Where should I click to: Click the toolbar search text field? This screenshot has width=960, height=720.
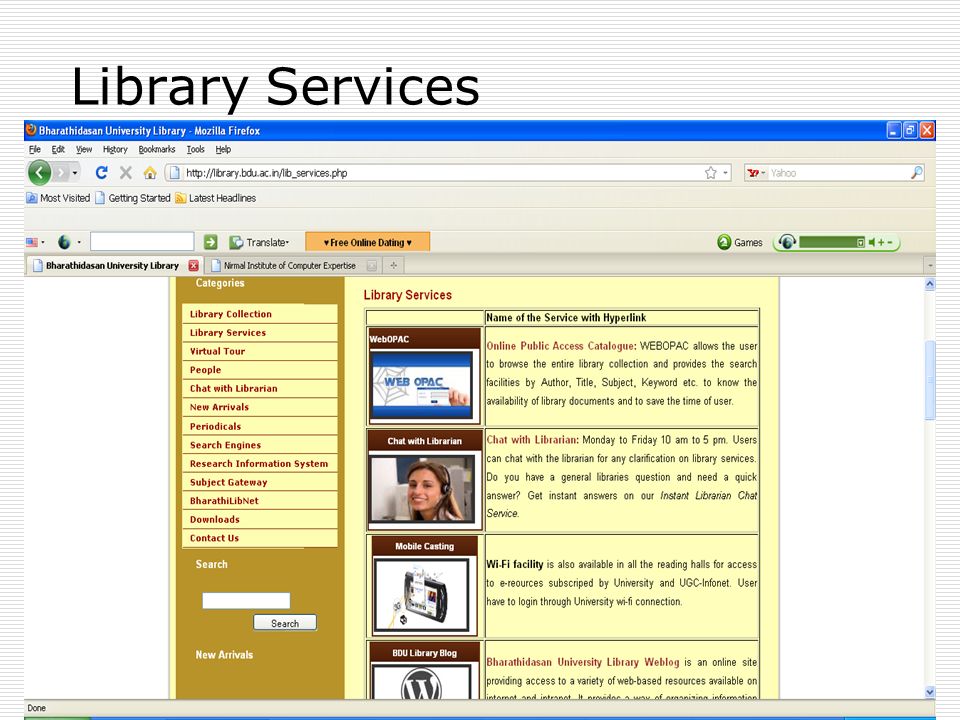(142, 242)
